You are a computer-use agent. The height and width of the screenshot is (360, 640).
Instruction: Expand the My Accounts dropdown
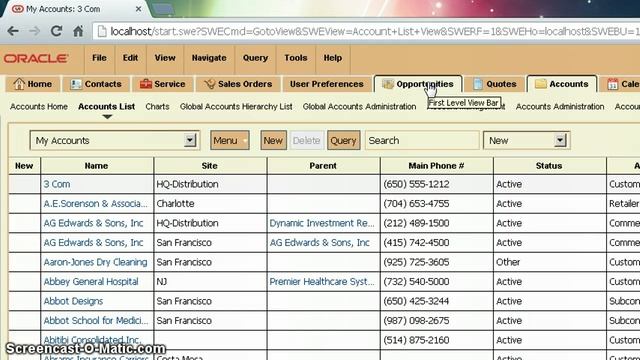(x=190, y=140)
